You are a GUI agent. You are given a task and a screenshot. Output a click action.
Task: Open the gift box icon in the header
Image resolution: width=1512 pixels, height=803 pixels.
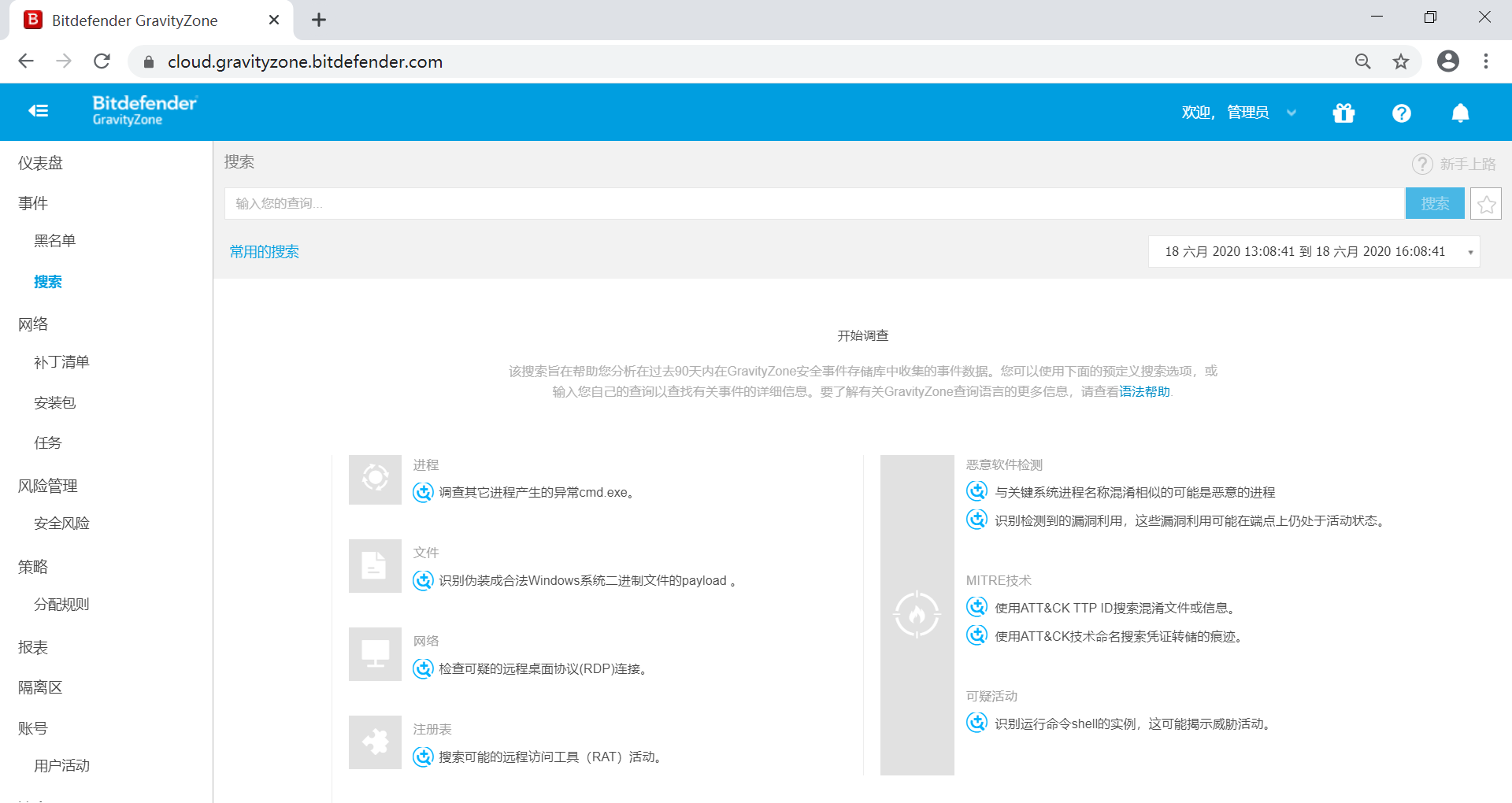click(x=1343, y=113)
